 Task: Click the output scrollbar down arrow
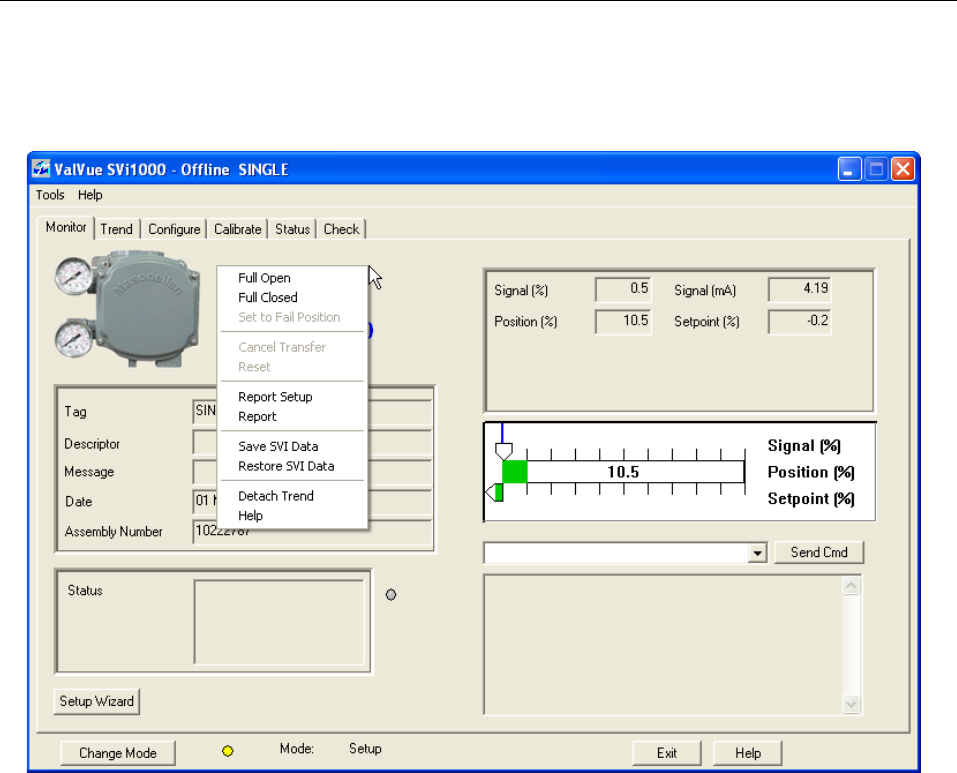[851, 704]
